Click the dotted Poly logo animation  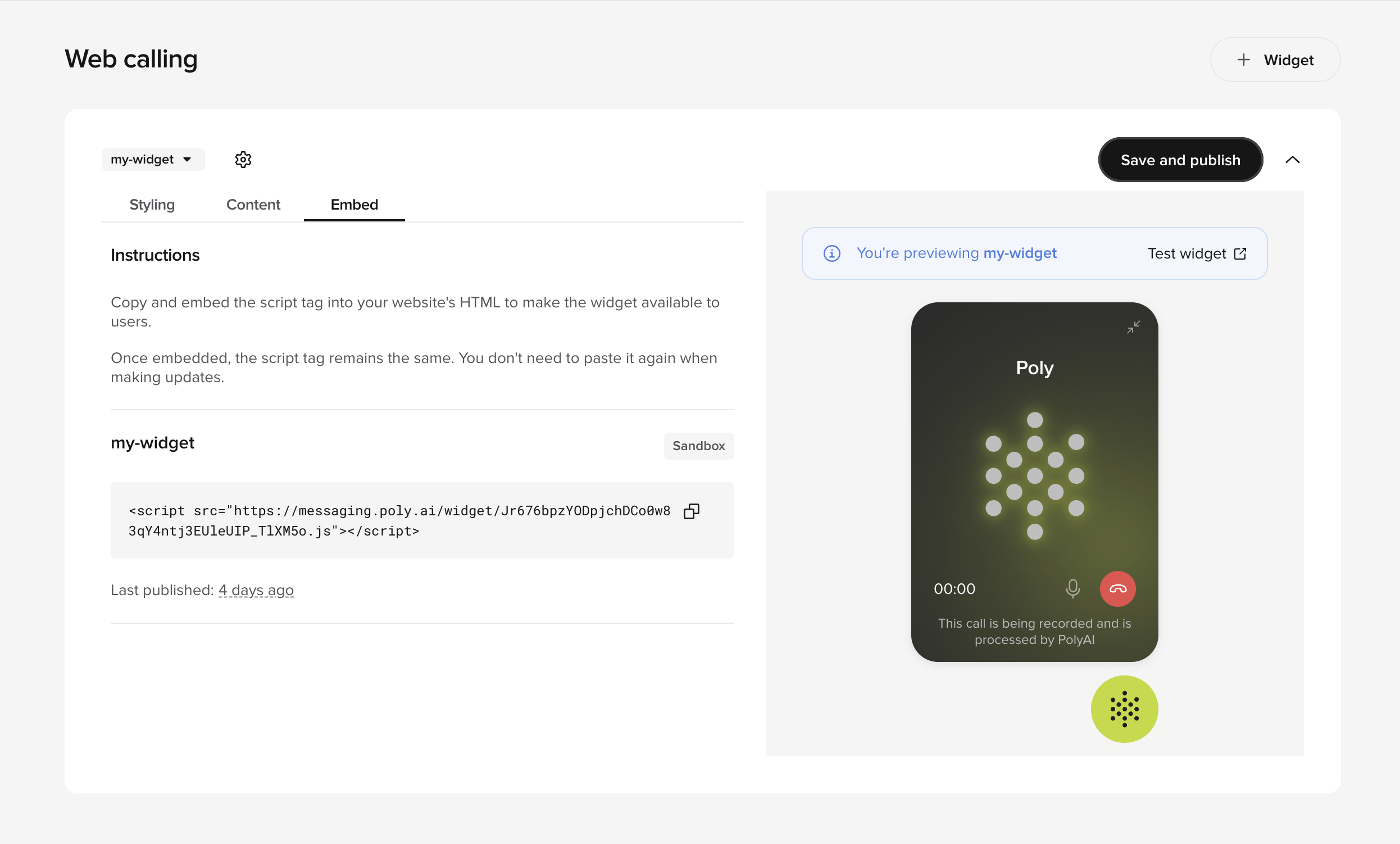(1035, 476)
